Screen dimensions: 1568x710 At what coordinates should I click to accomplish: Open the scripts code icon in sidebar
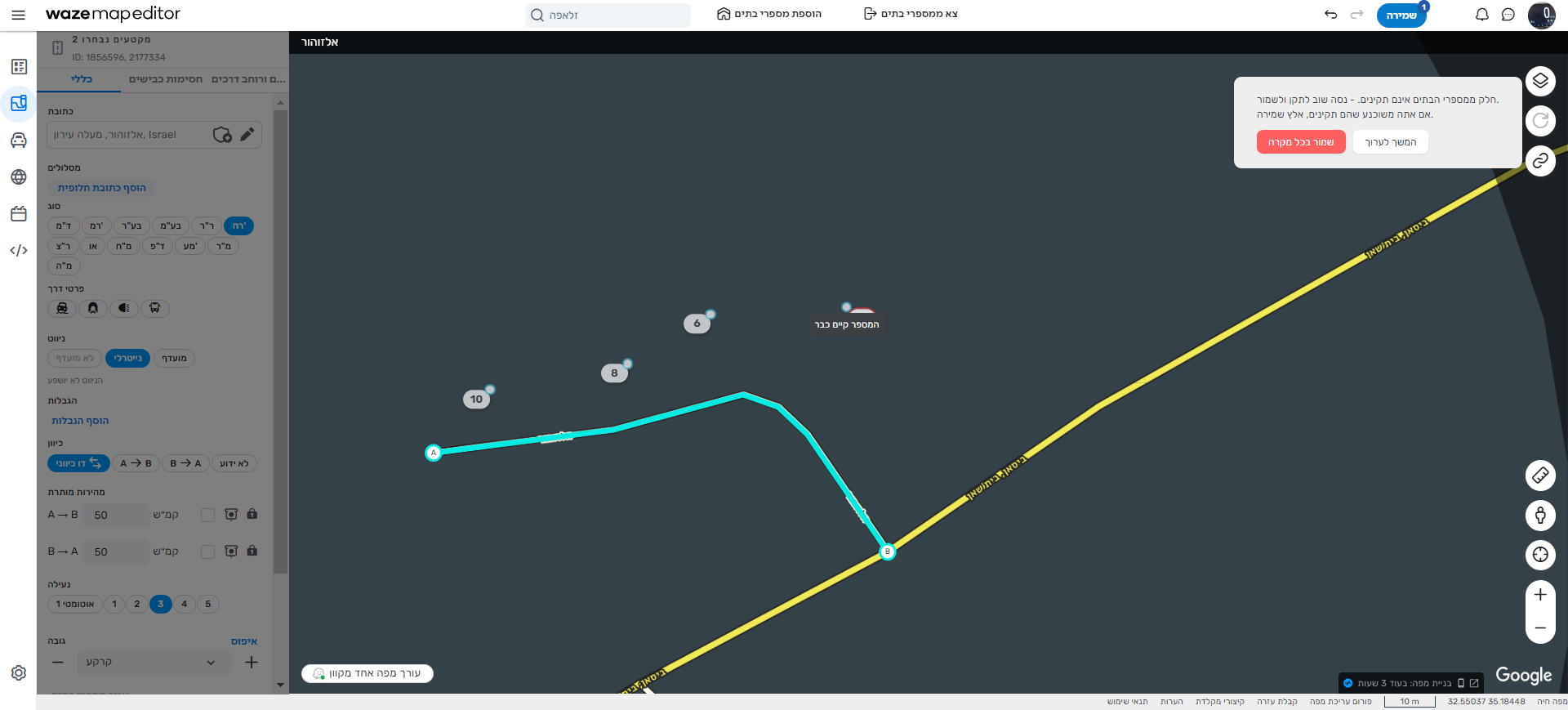[19, 250]
